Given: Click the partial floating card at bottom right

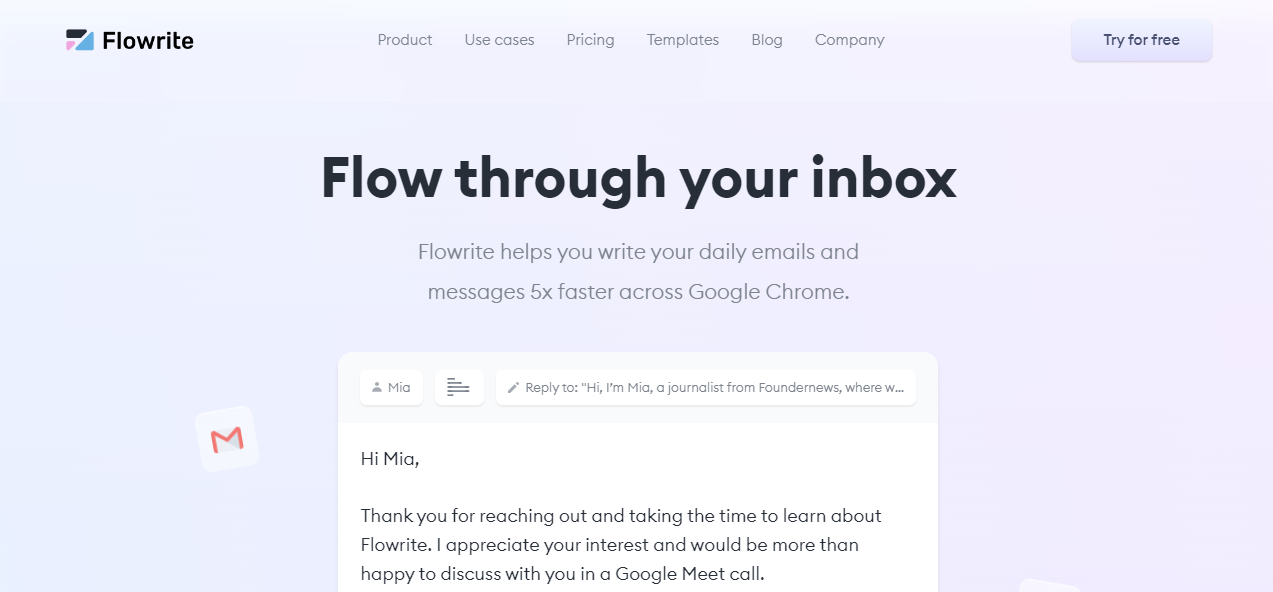Looking at the screenshot, I should point(1048,585).
